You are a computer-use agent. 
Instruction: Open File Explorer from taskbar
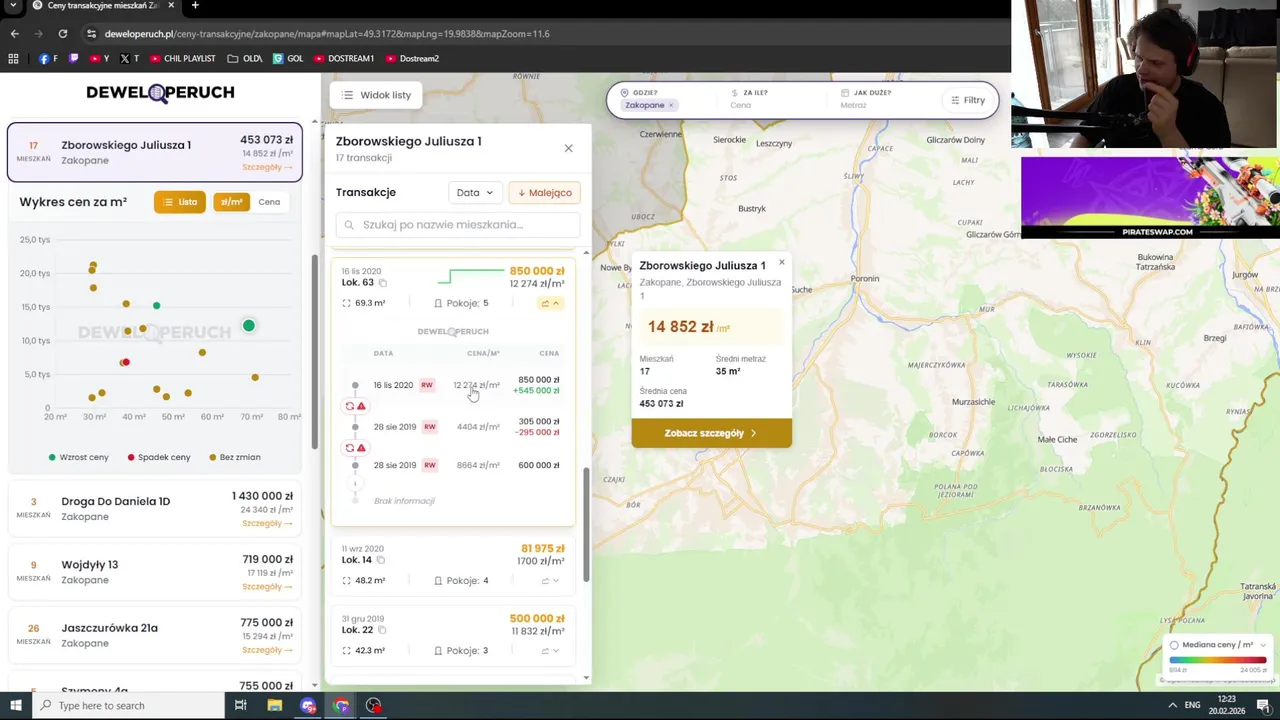tap(274, 706)
